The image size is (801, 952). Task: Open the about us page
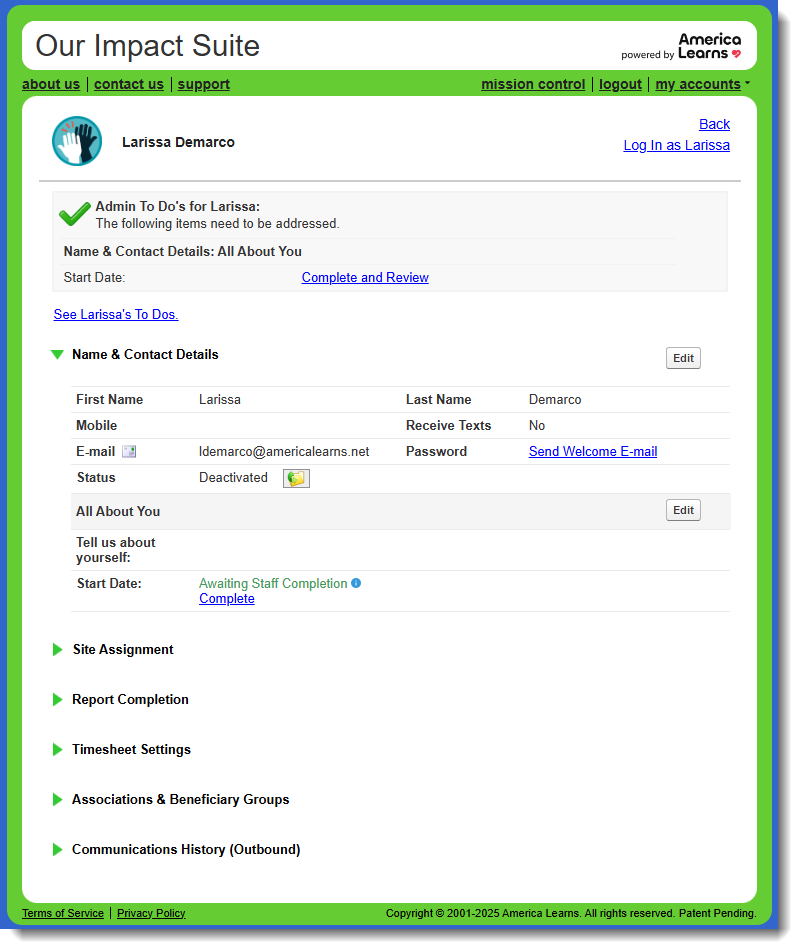coord(51,84)
